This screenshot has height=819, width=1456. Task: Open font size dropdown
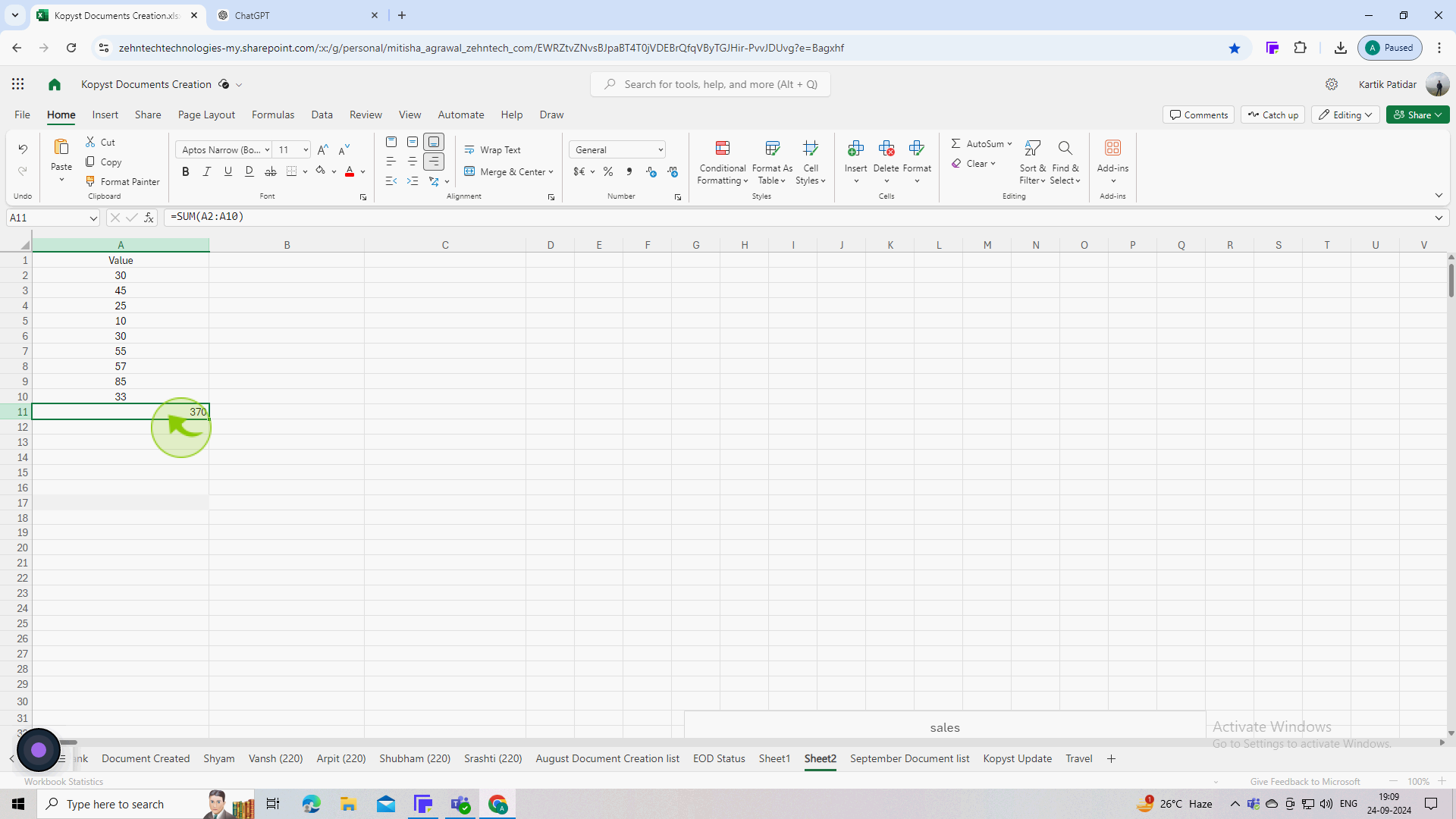[306, 149]
